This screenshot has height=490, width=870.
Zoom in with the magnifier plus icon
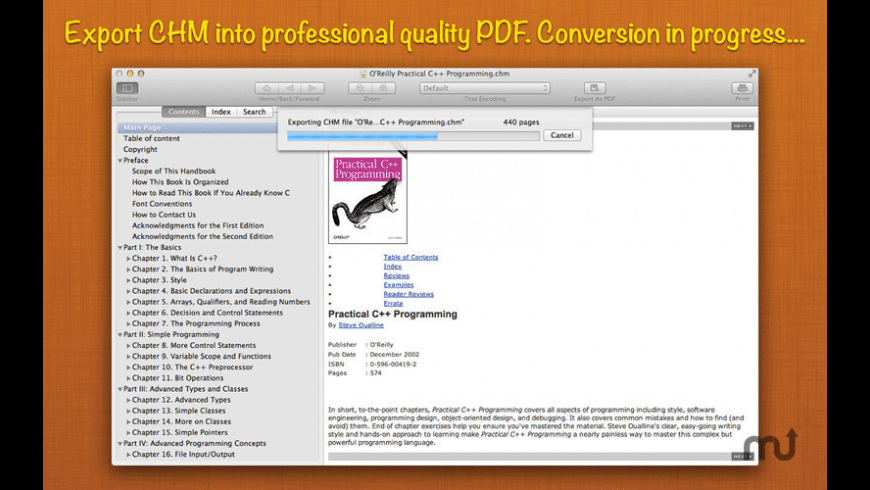point(384,88)
